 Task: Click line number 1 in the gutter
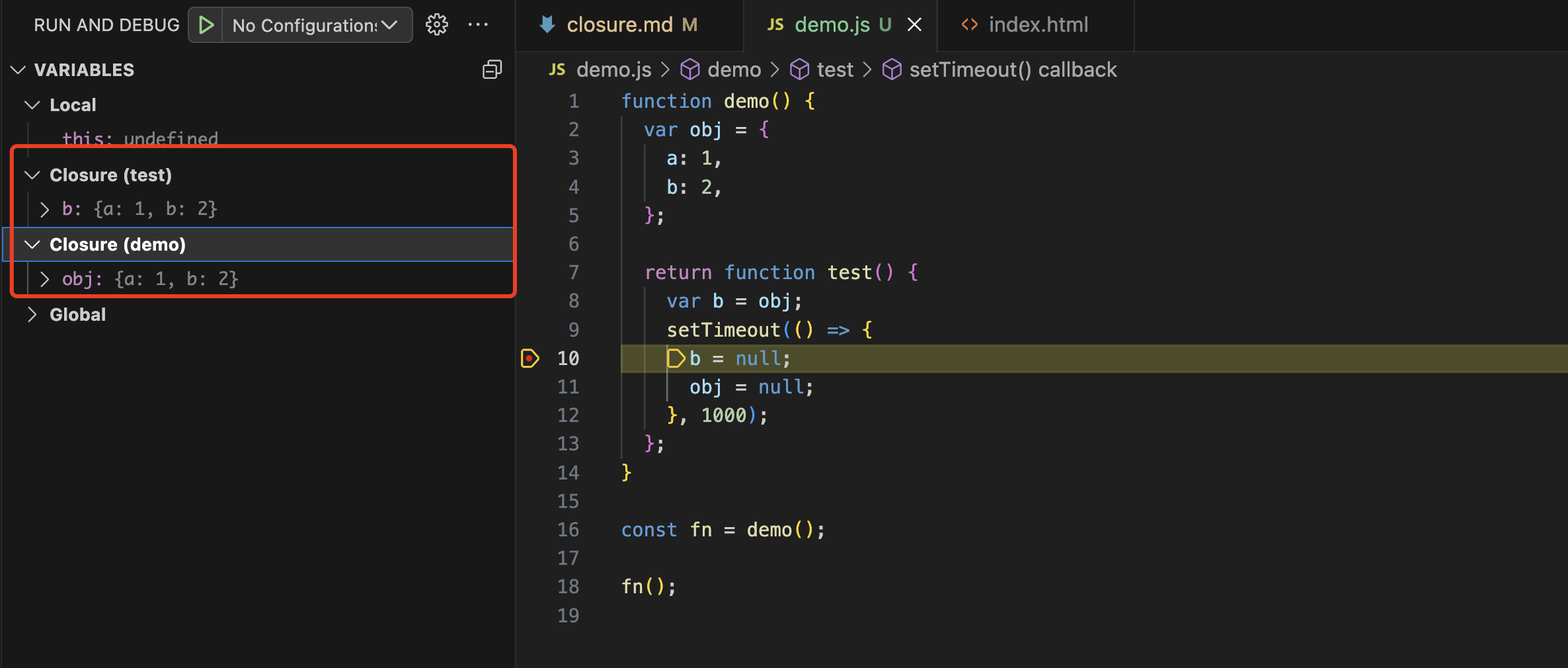pos(573,101)
